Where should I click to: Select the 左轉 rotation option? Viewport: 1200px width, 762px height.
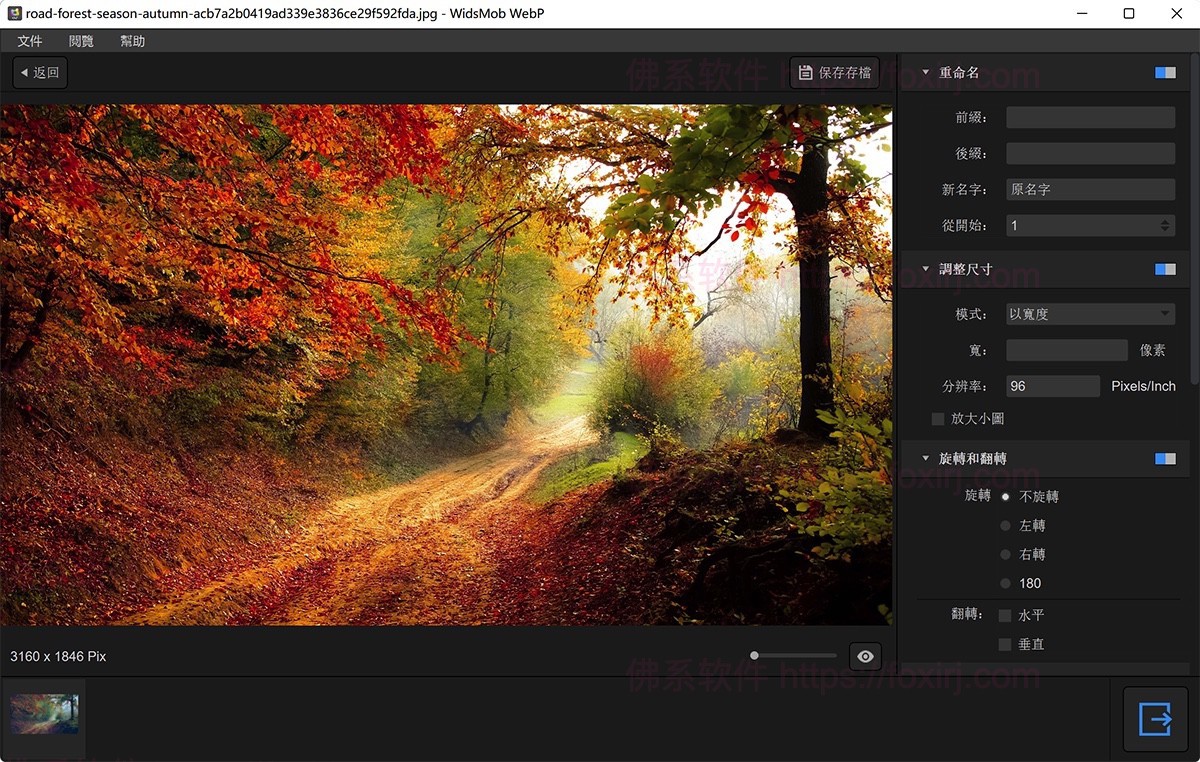(1005, 525)
